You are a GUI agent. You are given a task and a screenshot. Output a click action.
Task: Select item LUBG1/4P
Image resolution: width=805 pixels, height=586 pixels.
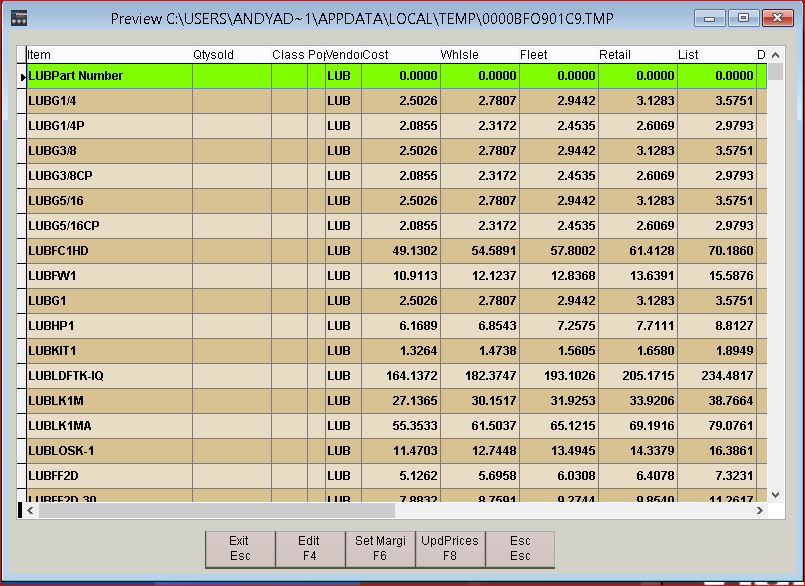(x=109, y=126)
